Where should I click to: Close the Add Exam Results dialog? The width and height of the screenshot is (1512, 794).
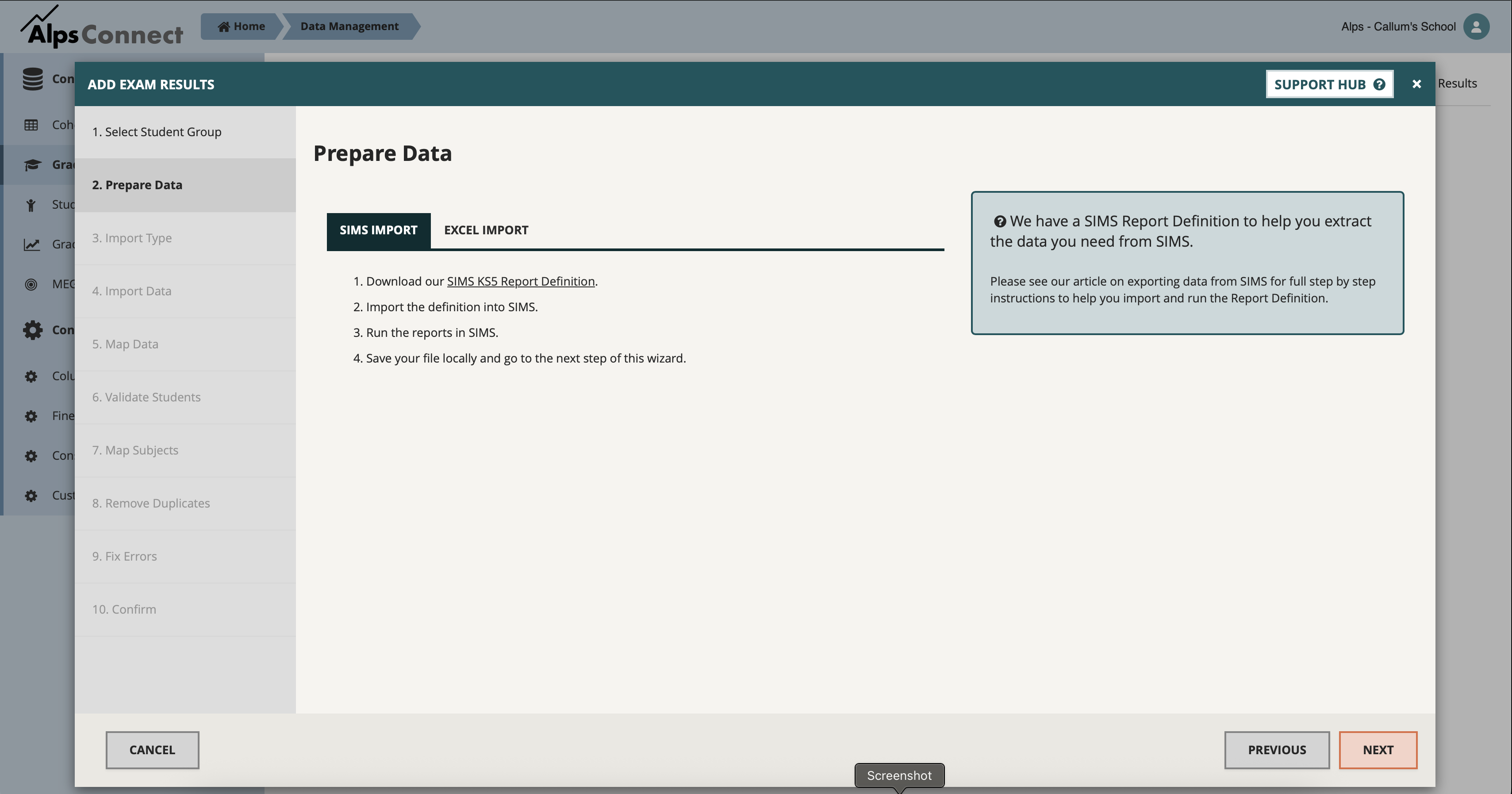coord(1416,84)
